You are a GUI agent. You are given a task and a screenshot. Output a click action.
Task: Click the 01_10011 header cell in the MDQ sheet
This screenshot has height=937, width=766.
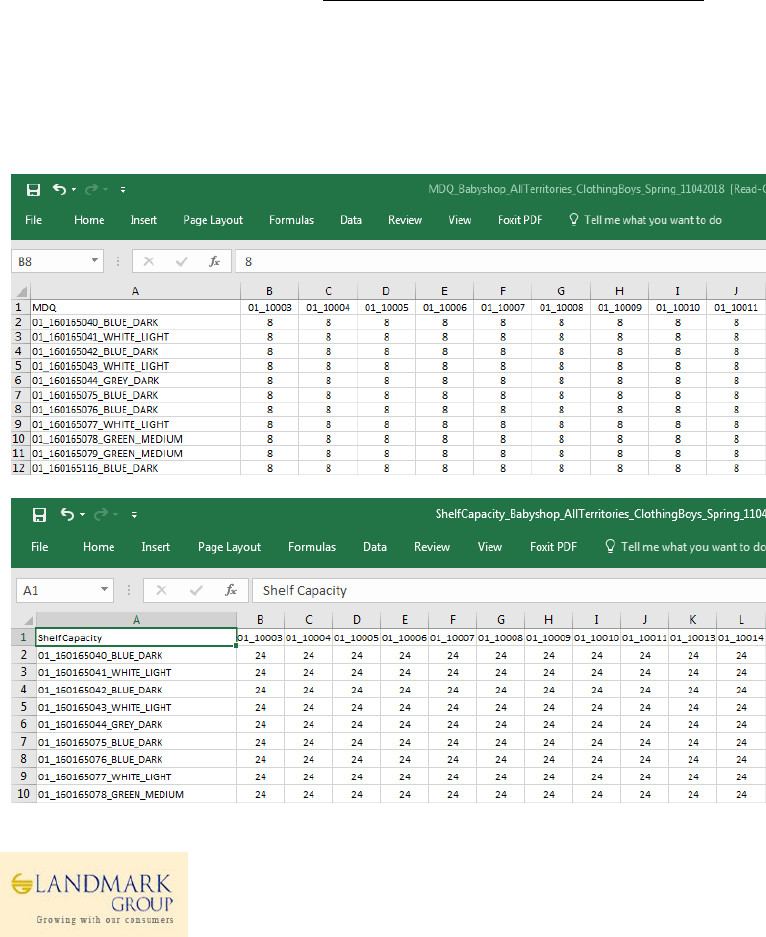click(736, 307)
